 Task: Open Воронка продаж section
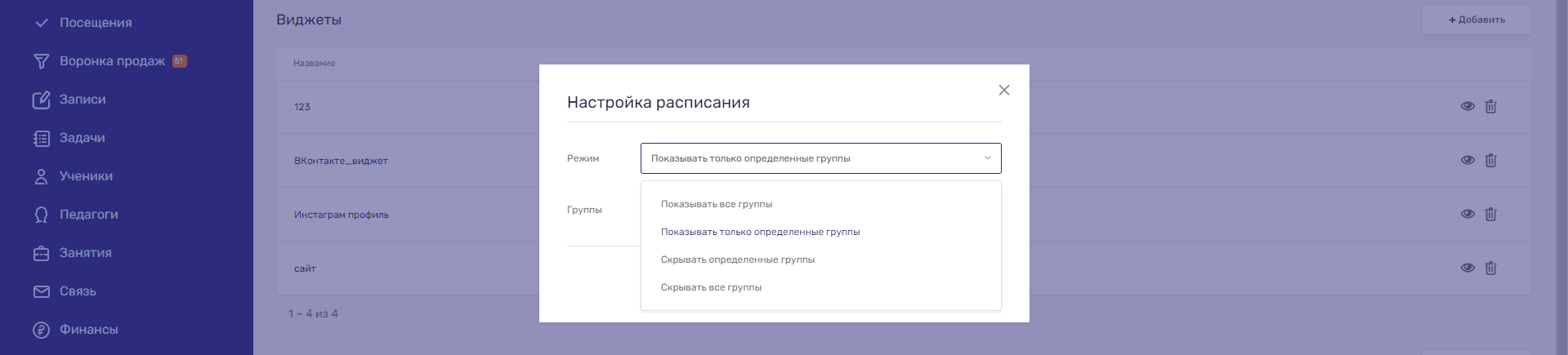[112, 61]
